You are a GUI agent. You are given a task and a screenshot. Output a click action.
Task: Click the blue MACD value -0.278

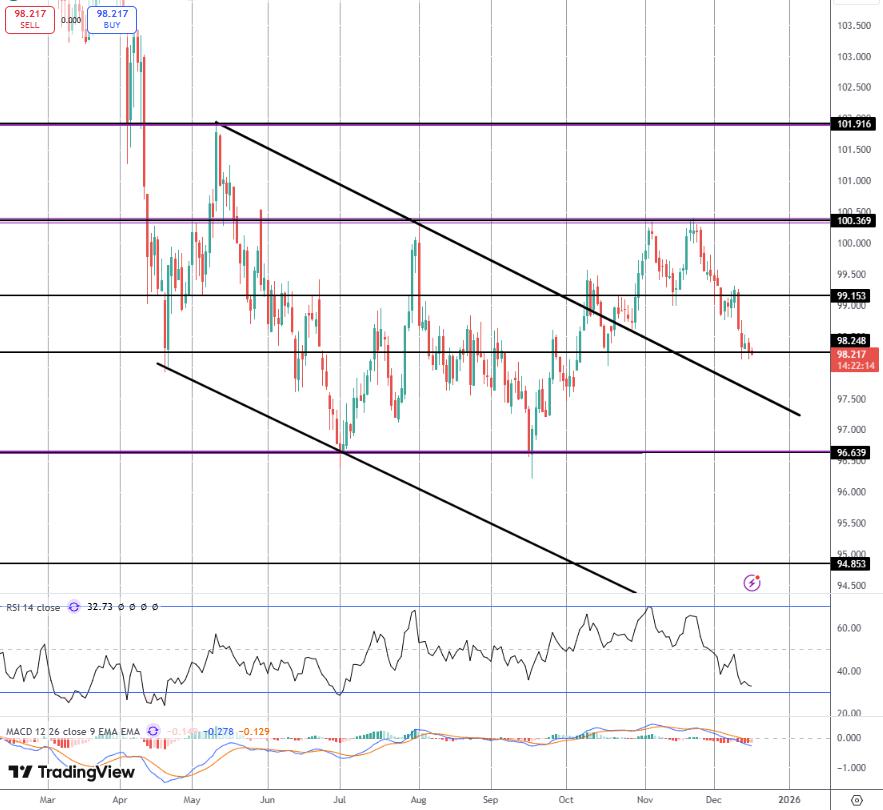(x=218, y=731)
